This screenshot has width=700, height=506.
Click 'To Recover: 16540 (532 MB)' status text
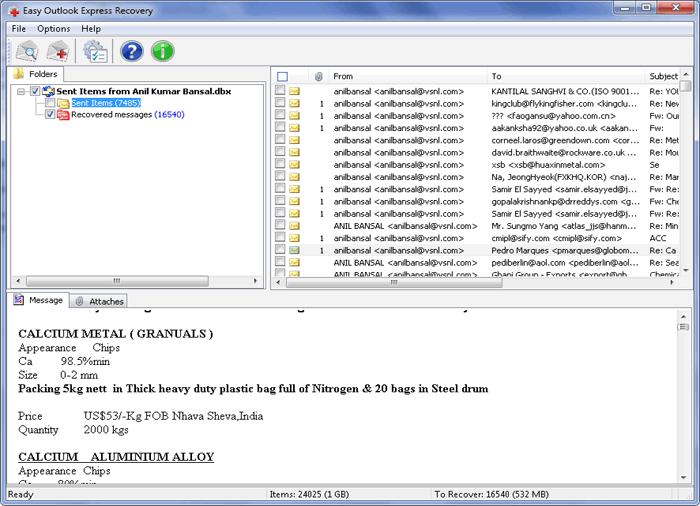click(492, 494)
